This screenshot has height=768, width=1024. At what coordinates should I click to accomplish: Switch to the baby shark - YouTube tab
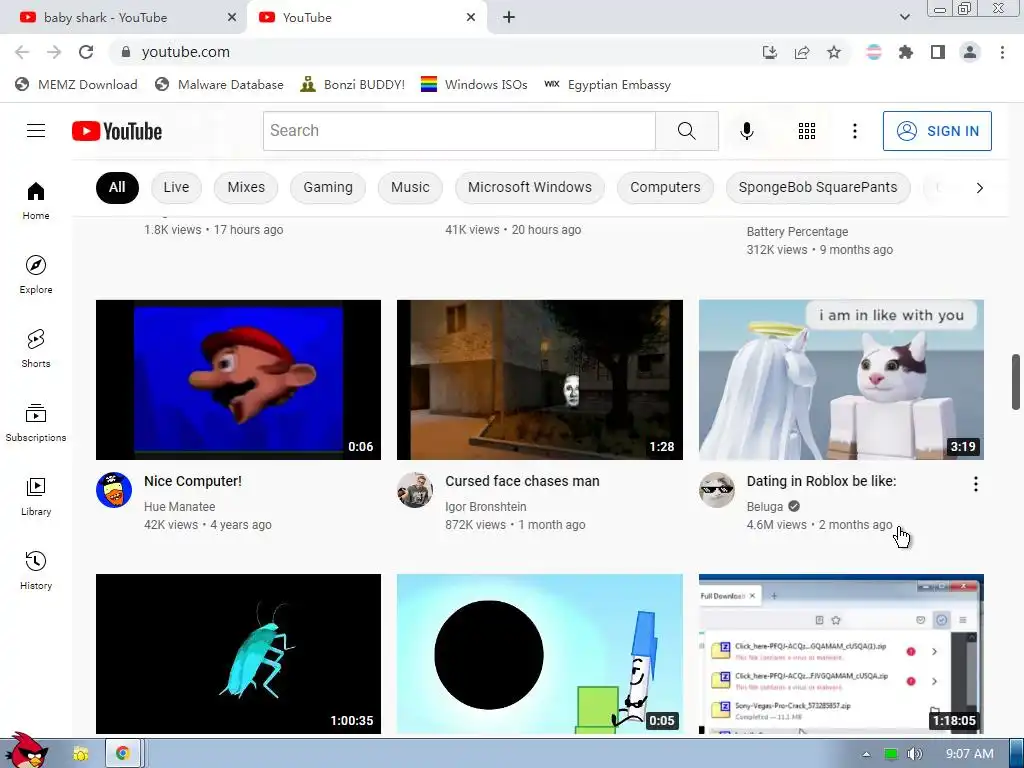point(124,18)
